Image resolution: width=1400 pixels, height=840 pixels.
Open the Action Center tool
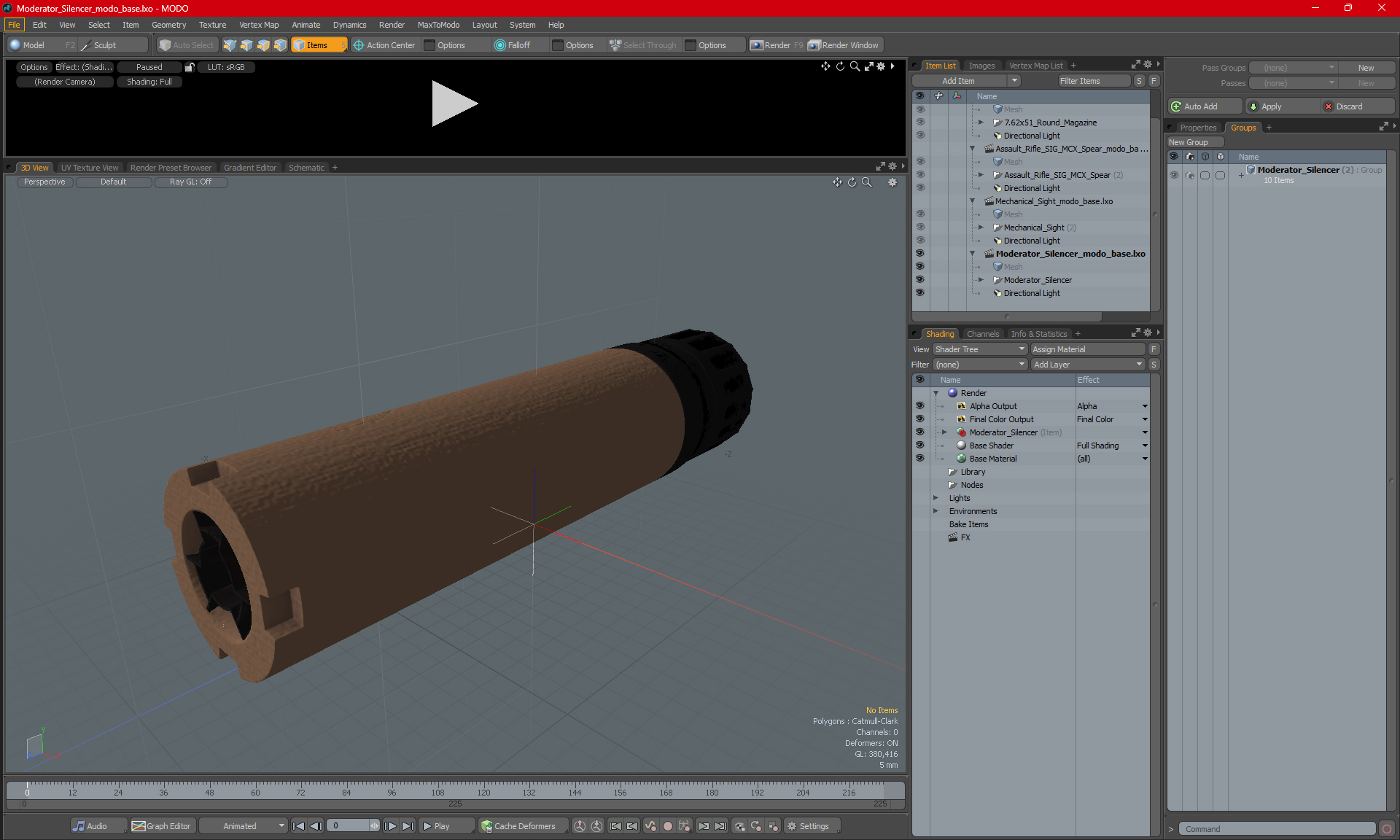(384, 45)
